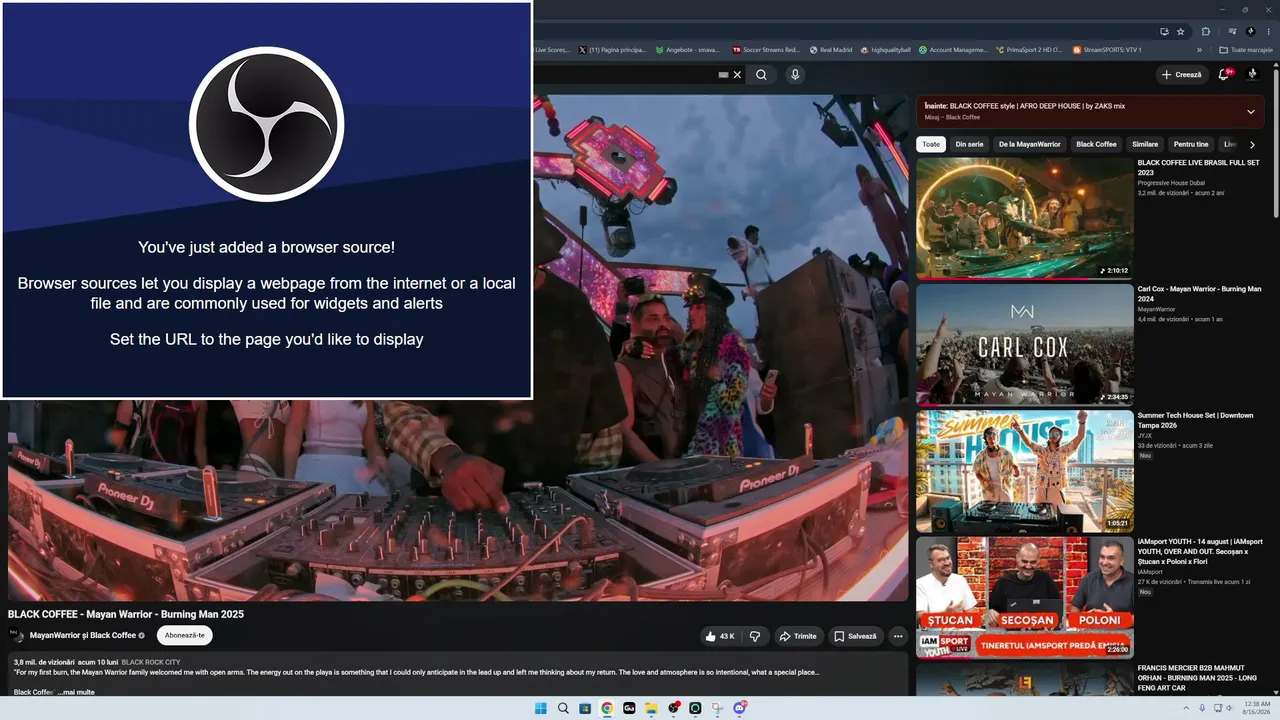Click the 'Trimite' share button

(x=798, y=636)
